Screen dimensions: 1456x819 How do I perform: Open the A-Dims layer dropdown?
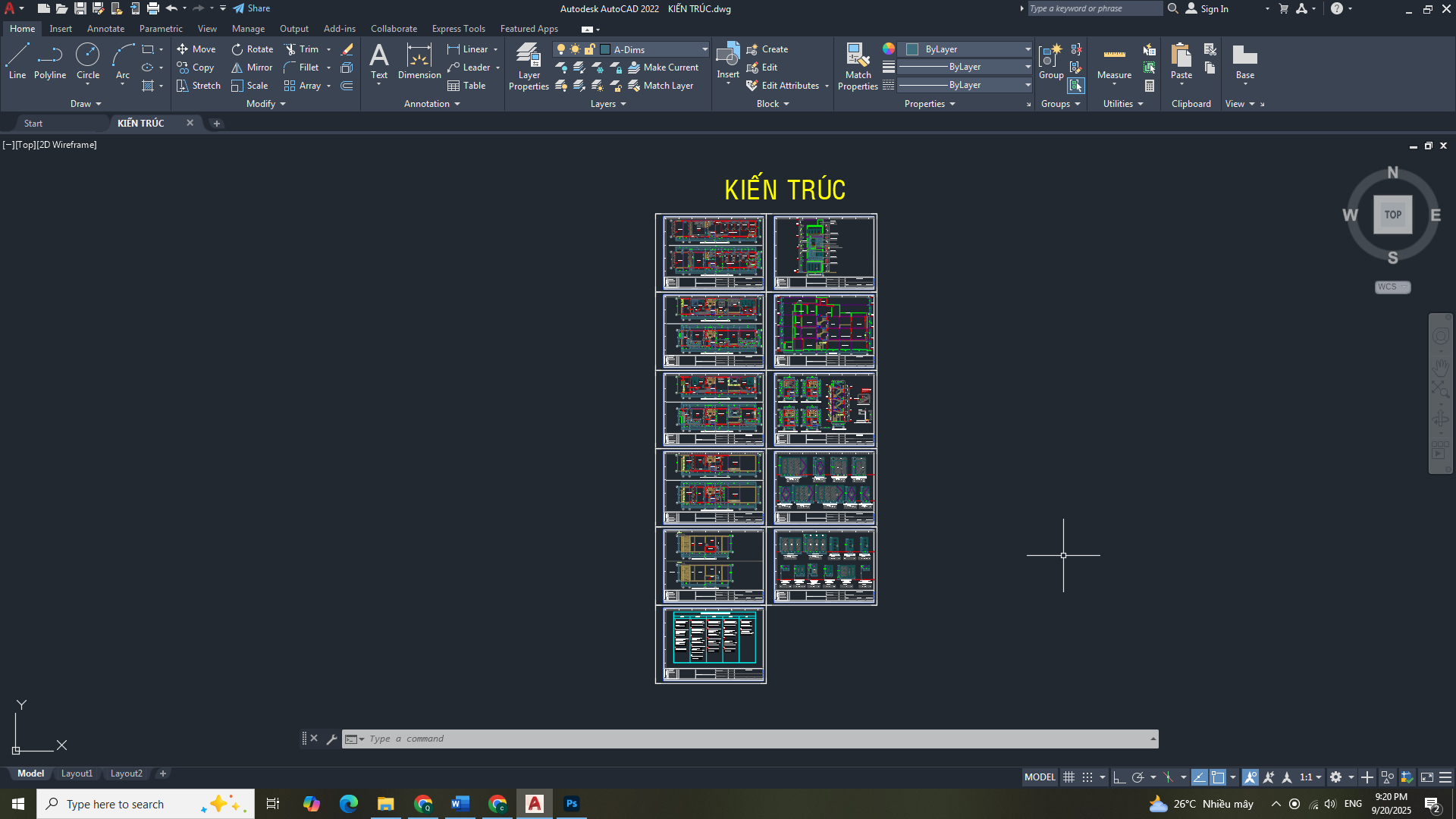coord(704,49)
